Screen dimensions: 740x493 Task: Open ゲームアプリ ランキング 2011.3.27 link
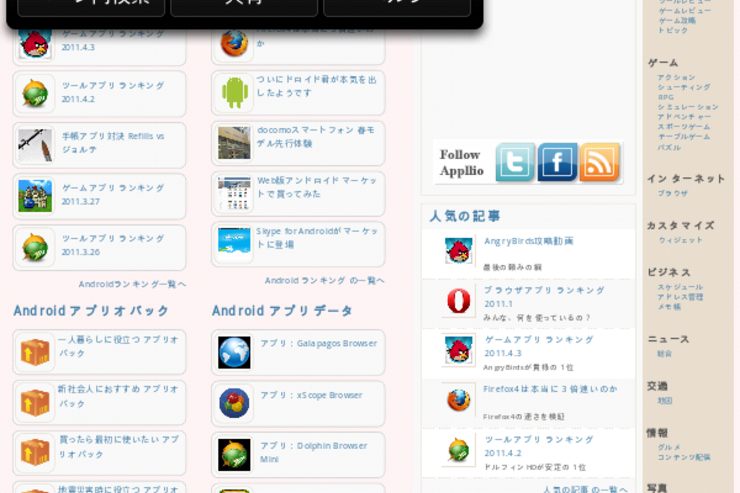point(113,194)
